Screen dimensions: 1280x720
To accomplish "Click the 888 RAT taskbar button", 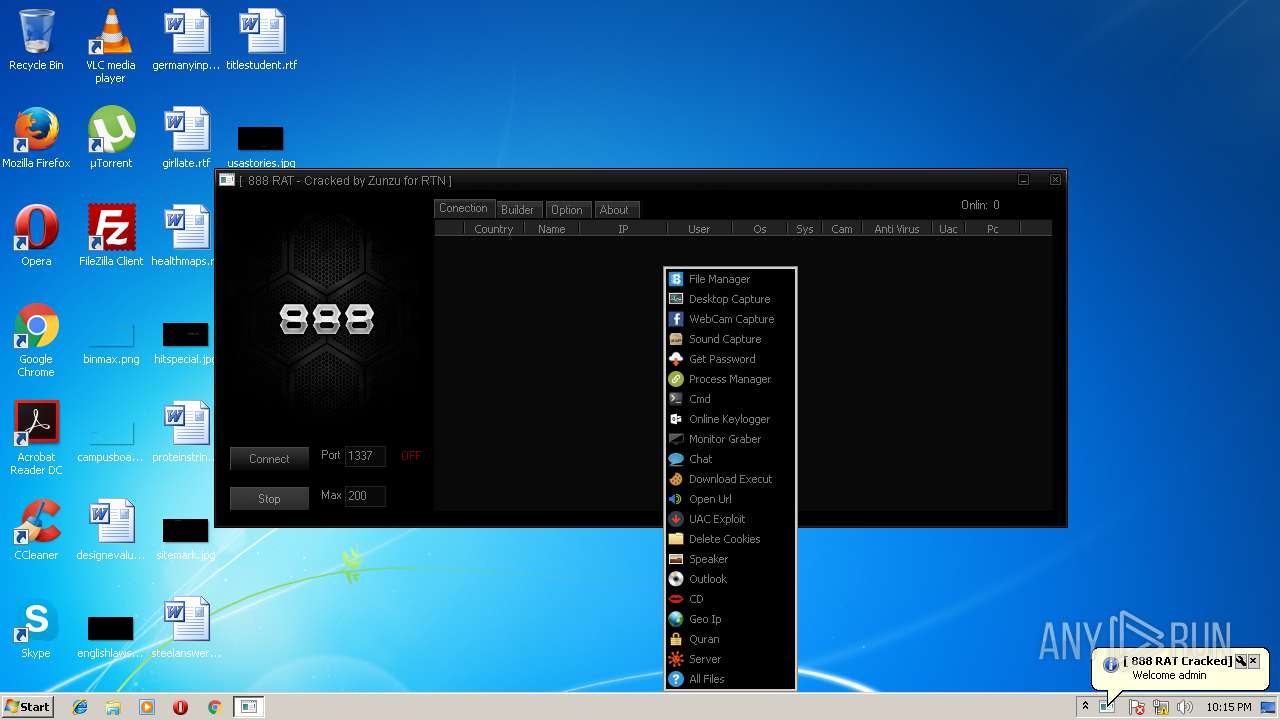I will pyautogui.click(x=249, y=707).
